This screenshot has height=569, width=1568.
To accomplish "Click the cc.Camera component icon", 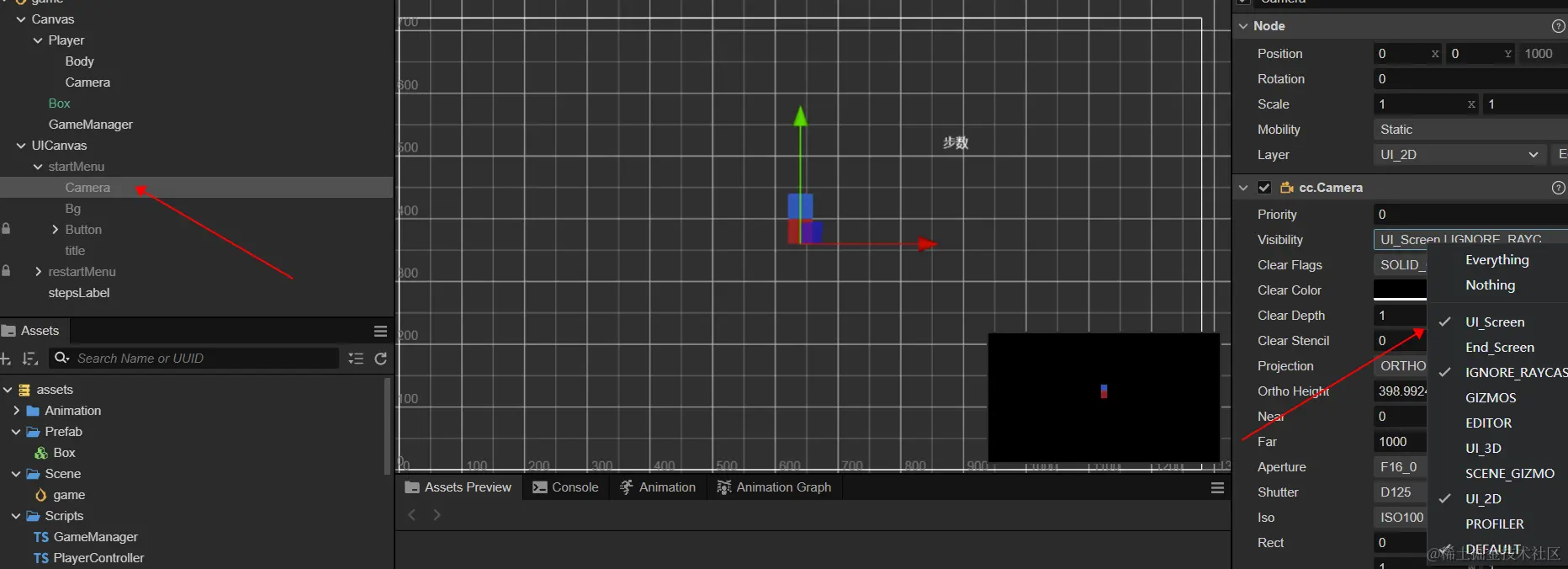I will [x=1286, y=188].
